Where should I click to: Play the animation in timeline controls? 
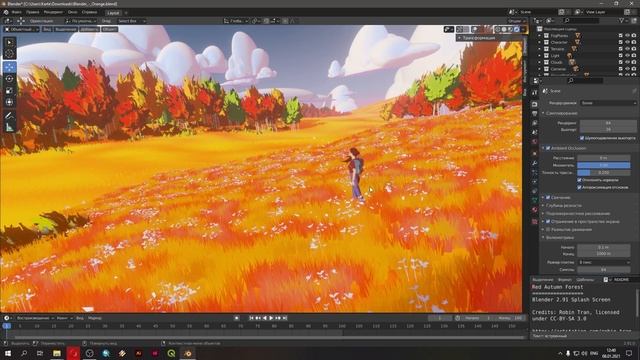[x=271, y=318]
